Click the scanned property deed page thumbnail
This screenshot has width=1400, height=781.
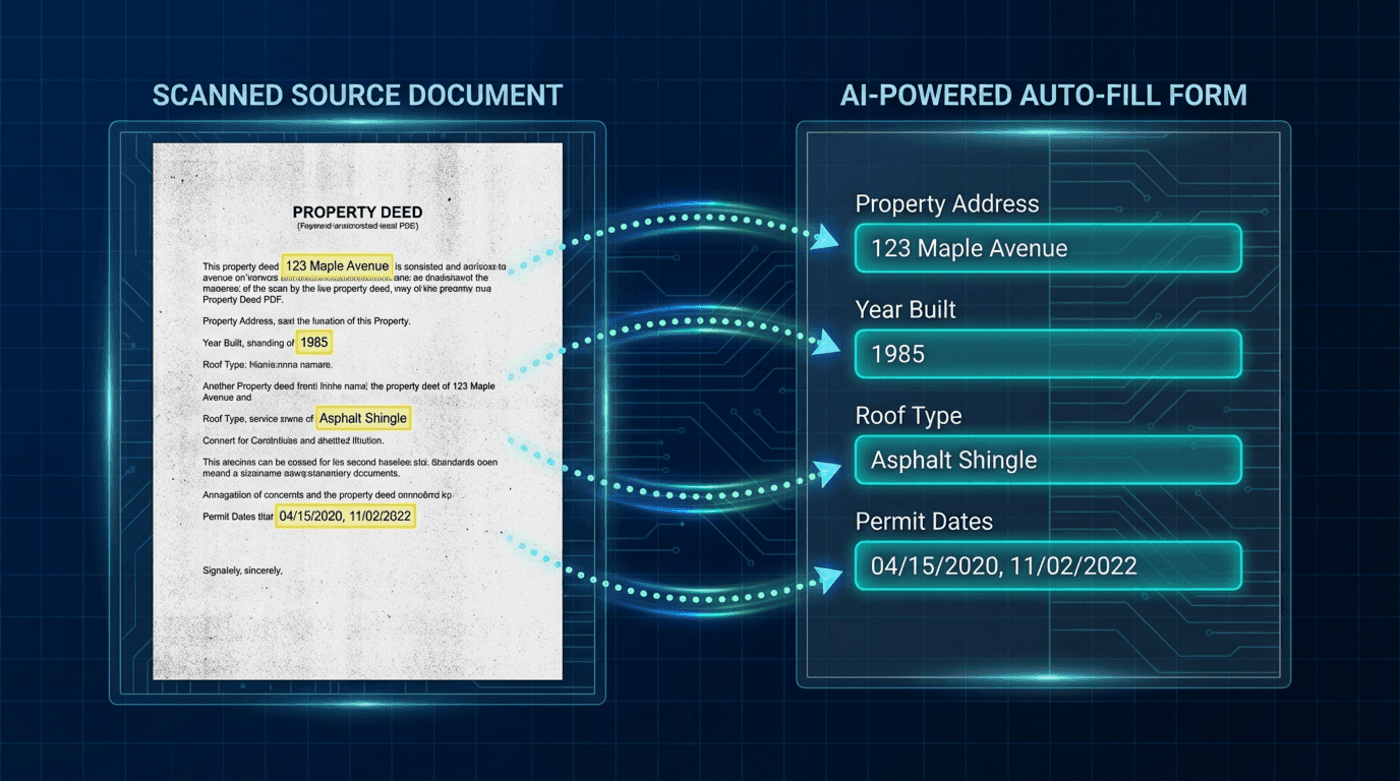coord(357,411)
